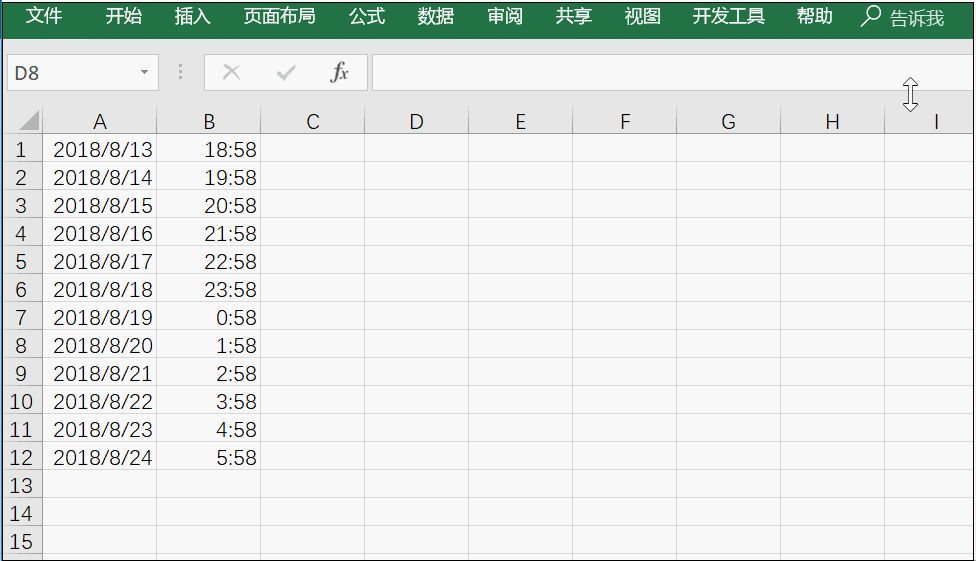Open the 数据 ribbon tab

(x=435, y=16)
